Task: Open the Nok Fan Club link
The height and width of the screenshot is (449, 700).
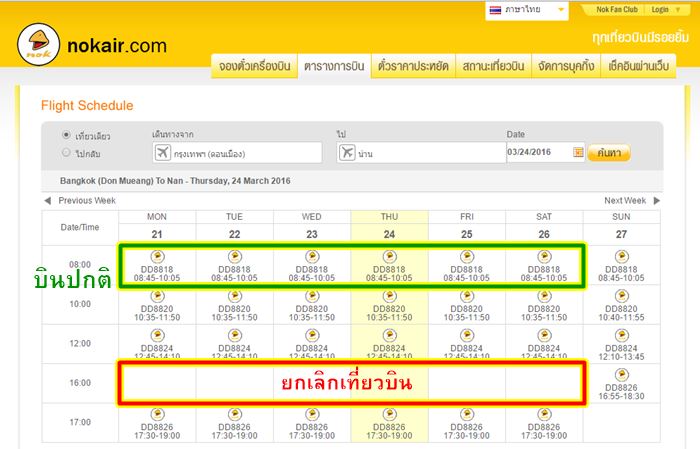Action: [617, 10]
